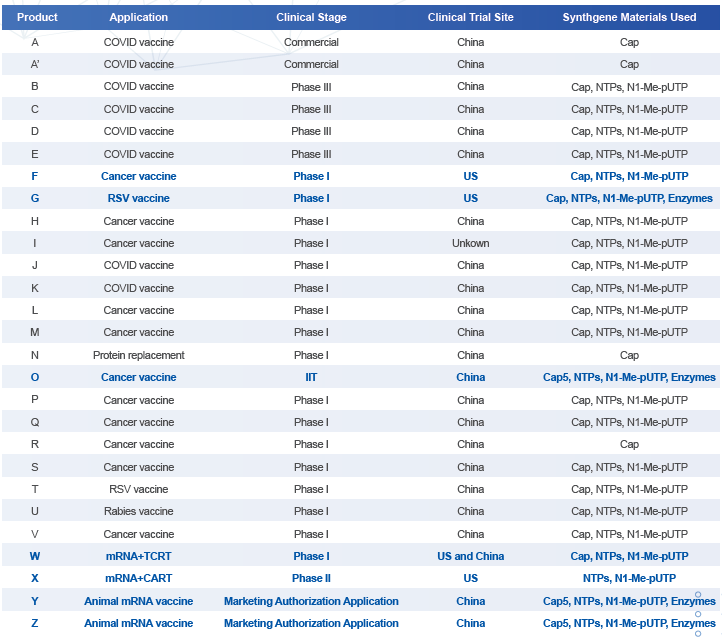Click 'Commercial' stage for product A'
This screenshot has height=640, width=722.
click(311, 64)
